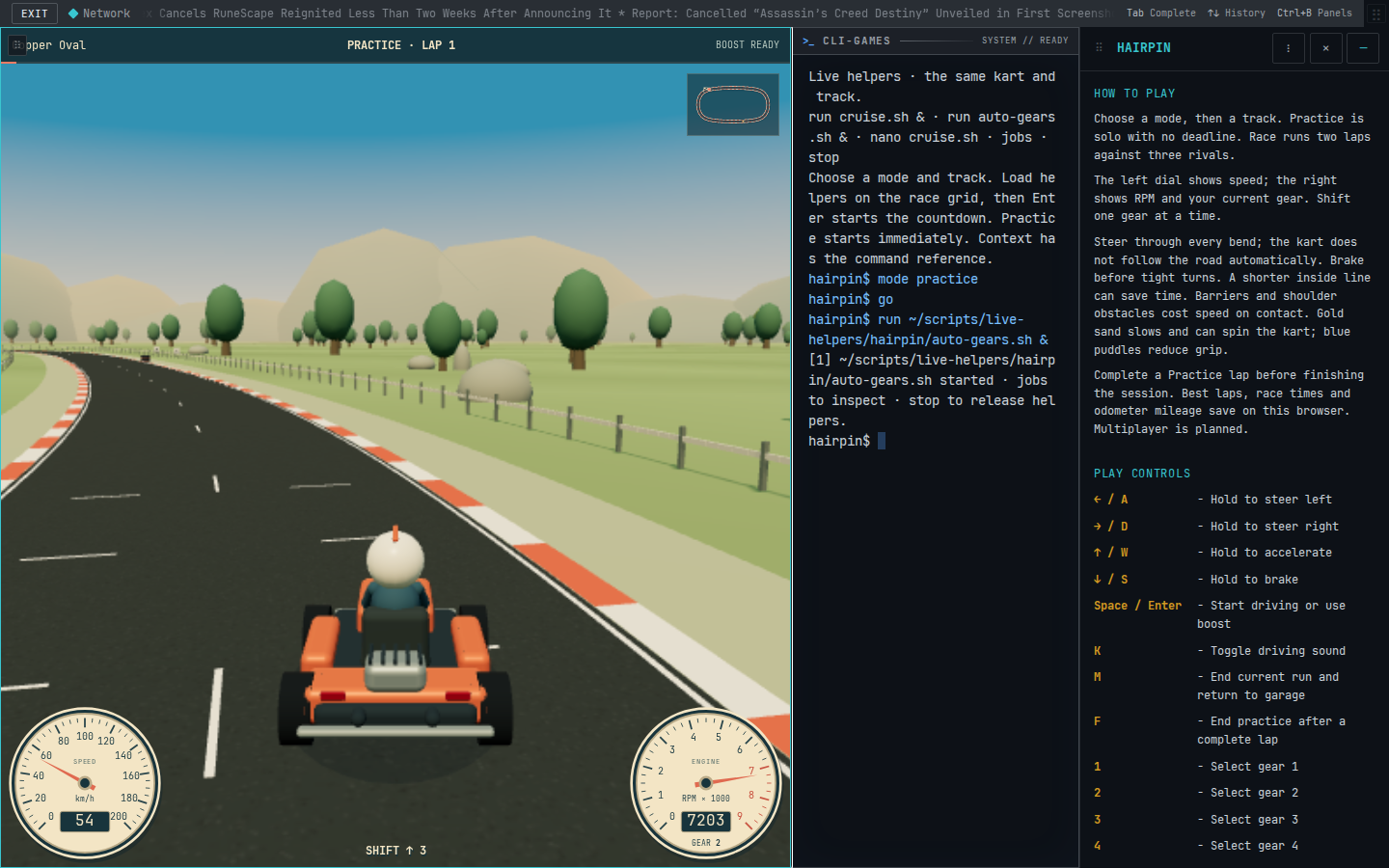The width and height of the screenshot is (1389, 868).
Task: Click the F key label for ending practice
Action: point(1097,721)
